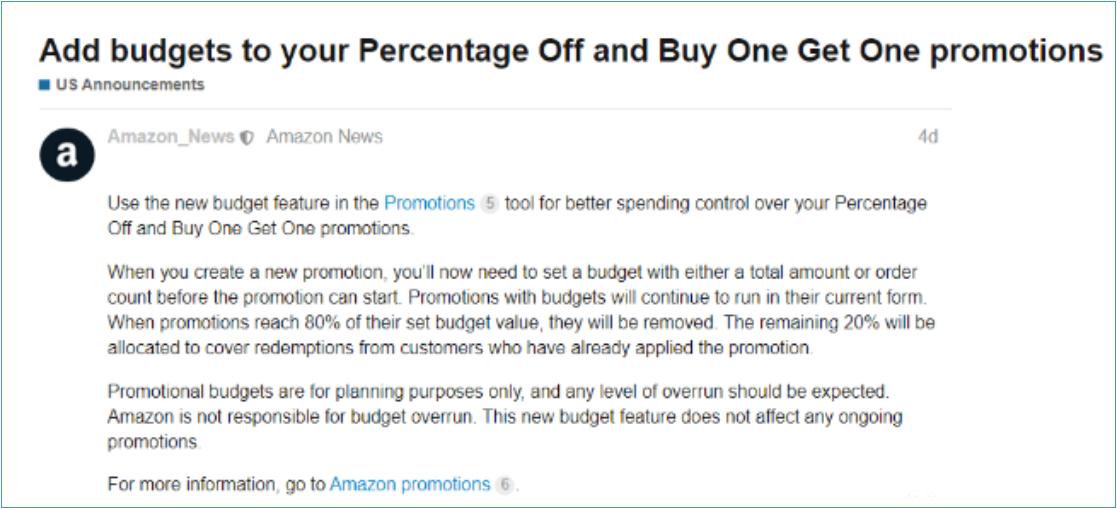Click the Amazon News display name
This screenshot has height=508, width=1117.
324,137
